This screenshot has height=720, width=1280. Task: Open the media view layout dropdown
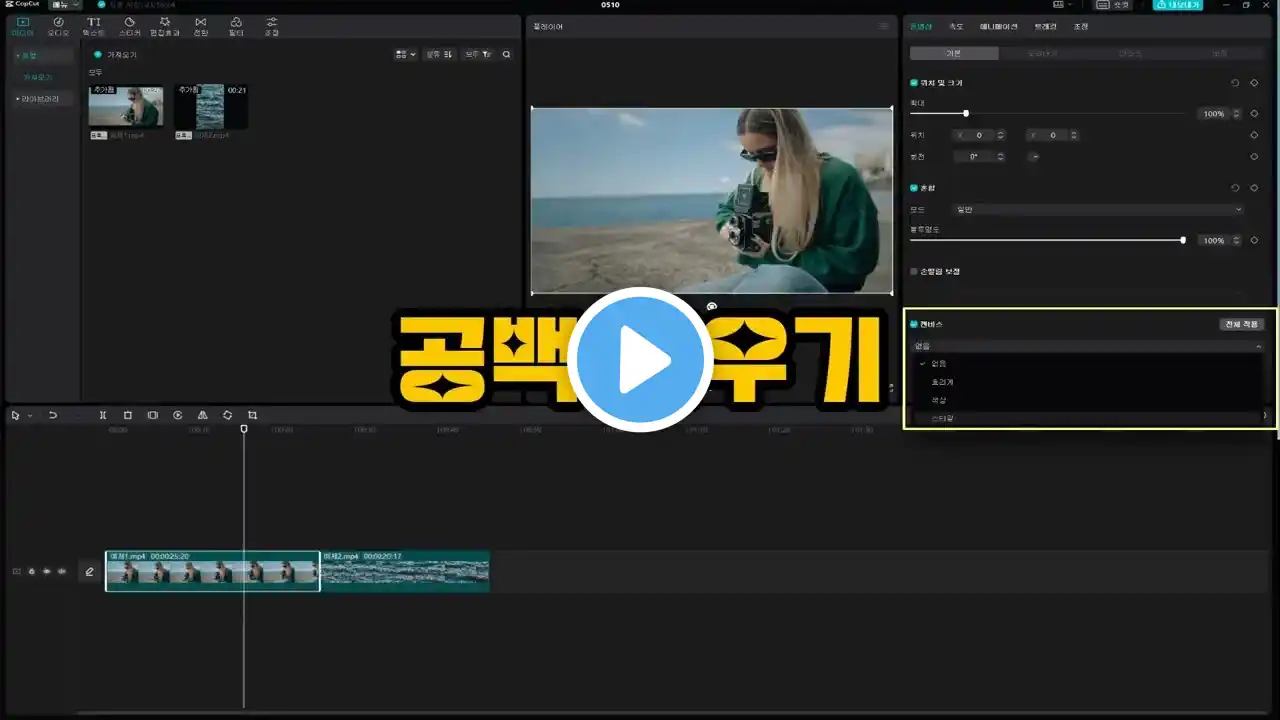tap(405, 54)
